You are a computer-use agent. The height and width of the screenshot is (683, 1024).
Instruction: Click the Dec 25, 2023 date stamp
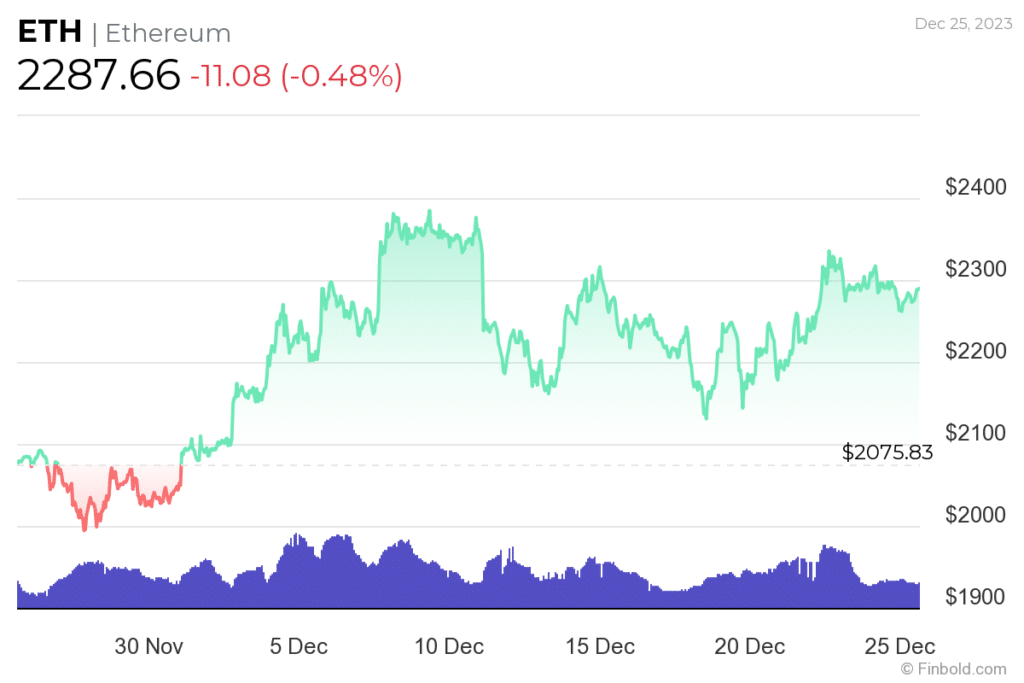pos(960,24)
